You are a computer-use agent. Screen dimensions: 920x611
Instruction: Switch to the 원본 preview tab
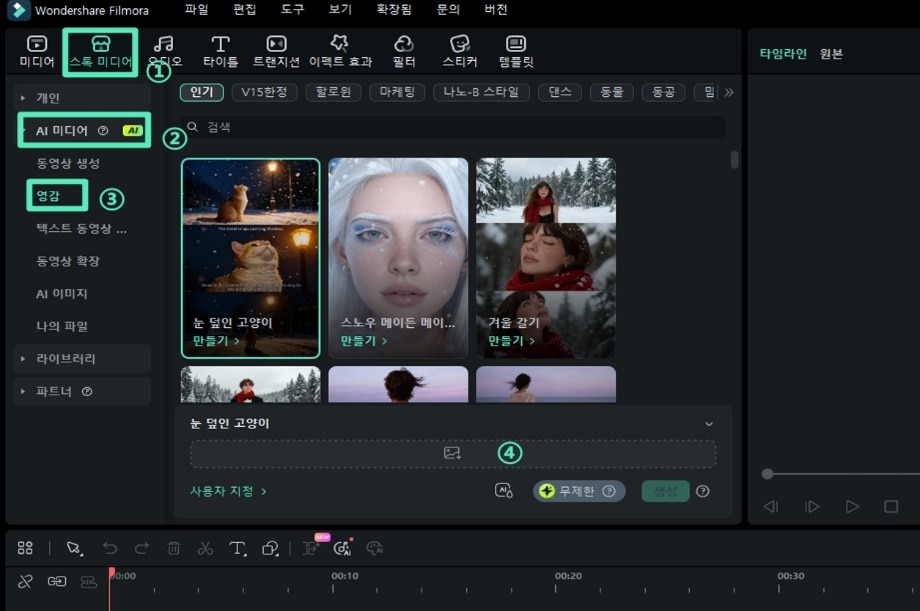coord(831,54)
